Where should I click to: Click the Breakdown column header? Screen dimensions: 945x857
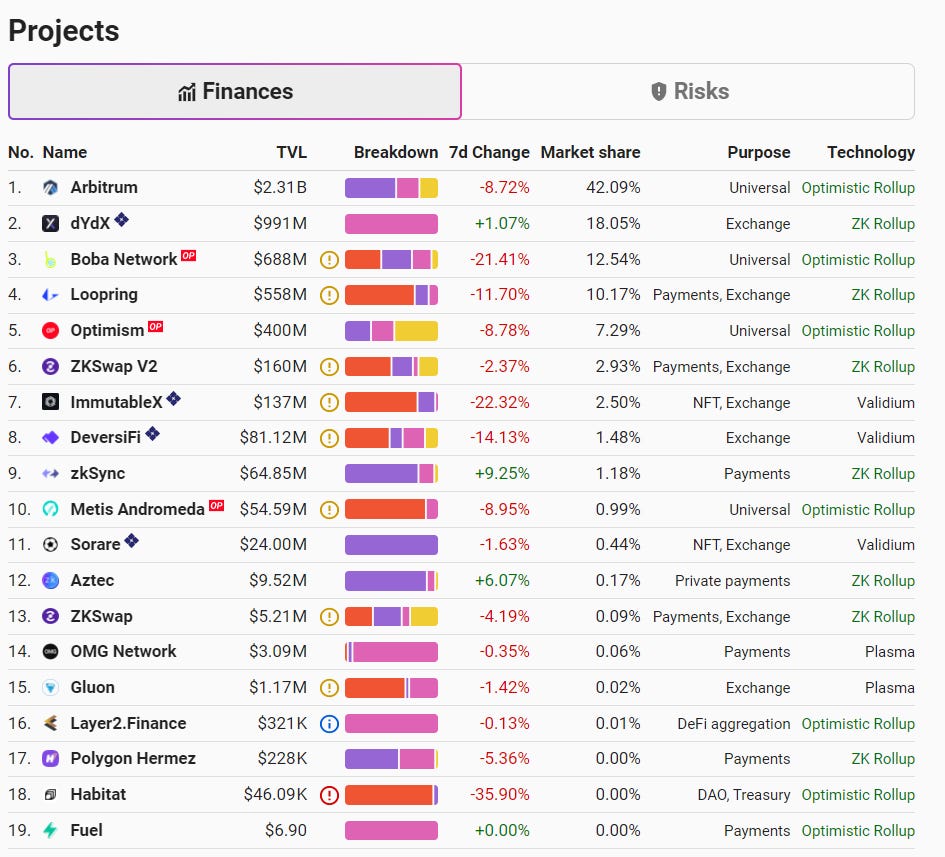396,152
